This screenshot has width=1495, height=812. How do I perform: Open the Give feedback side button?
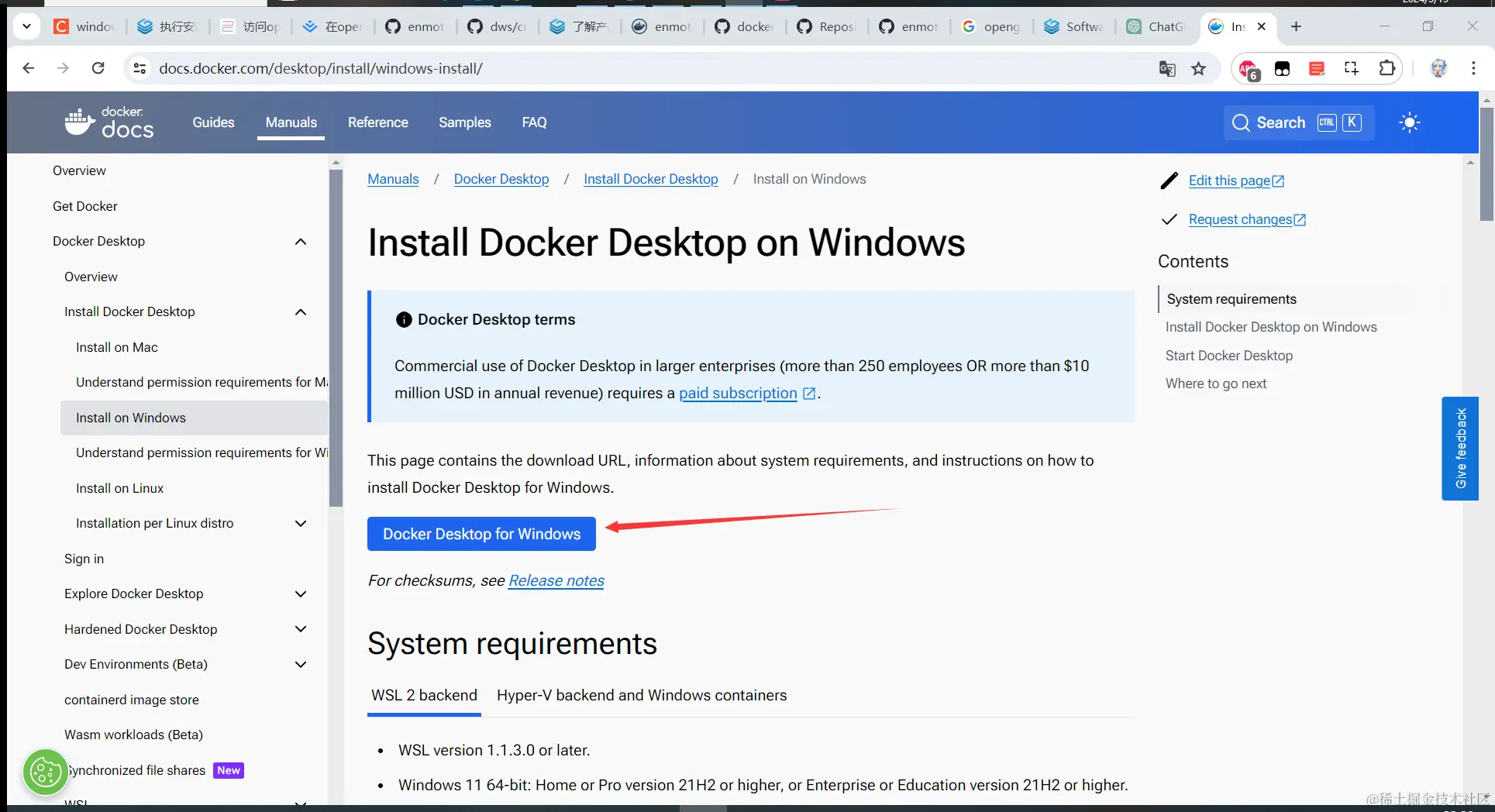[x=1460, y=449]
